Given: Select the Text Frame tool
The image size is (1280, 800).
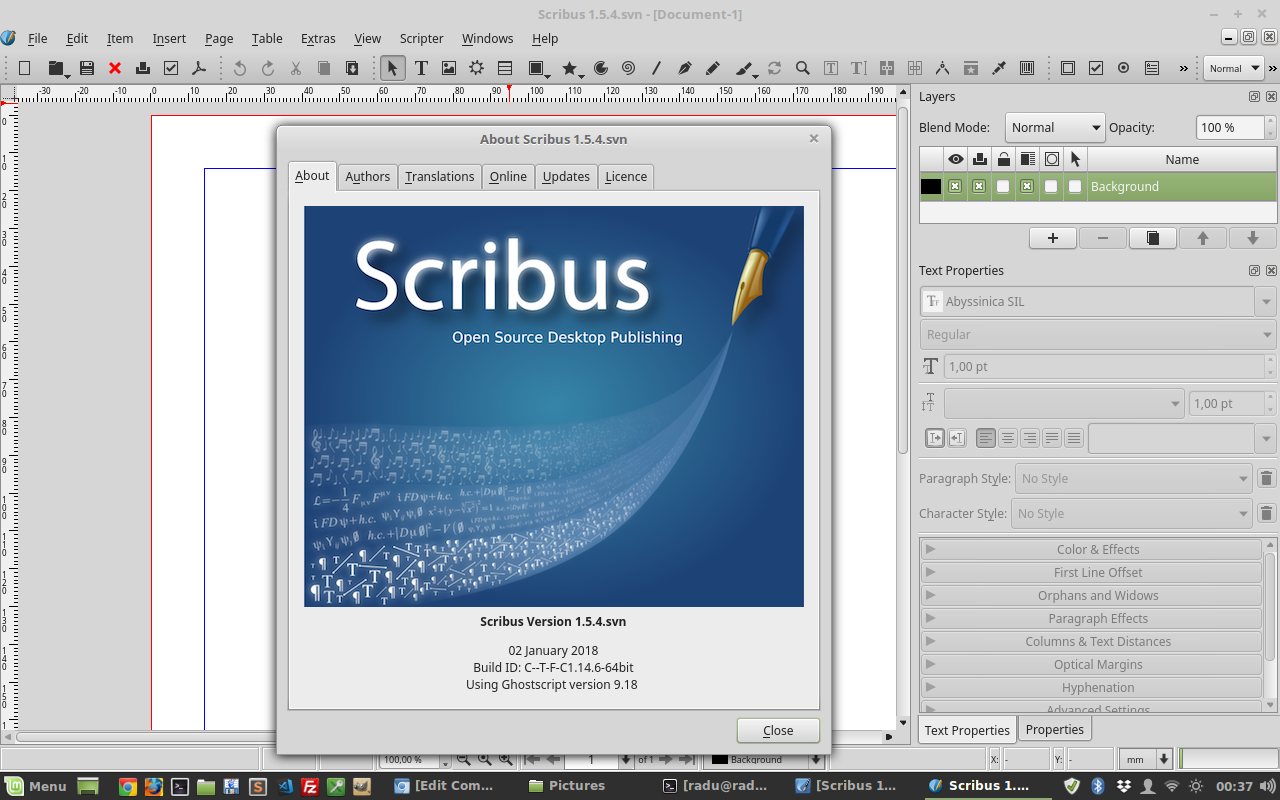Looking at the screenshot, I should pos(421,68).
